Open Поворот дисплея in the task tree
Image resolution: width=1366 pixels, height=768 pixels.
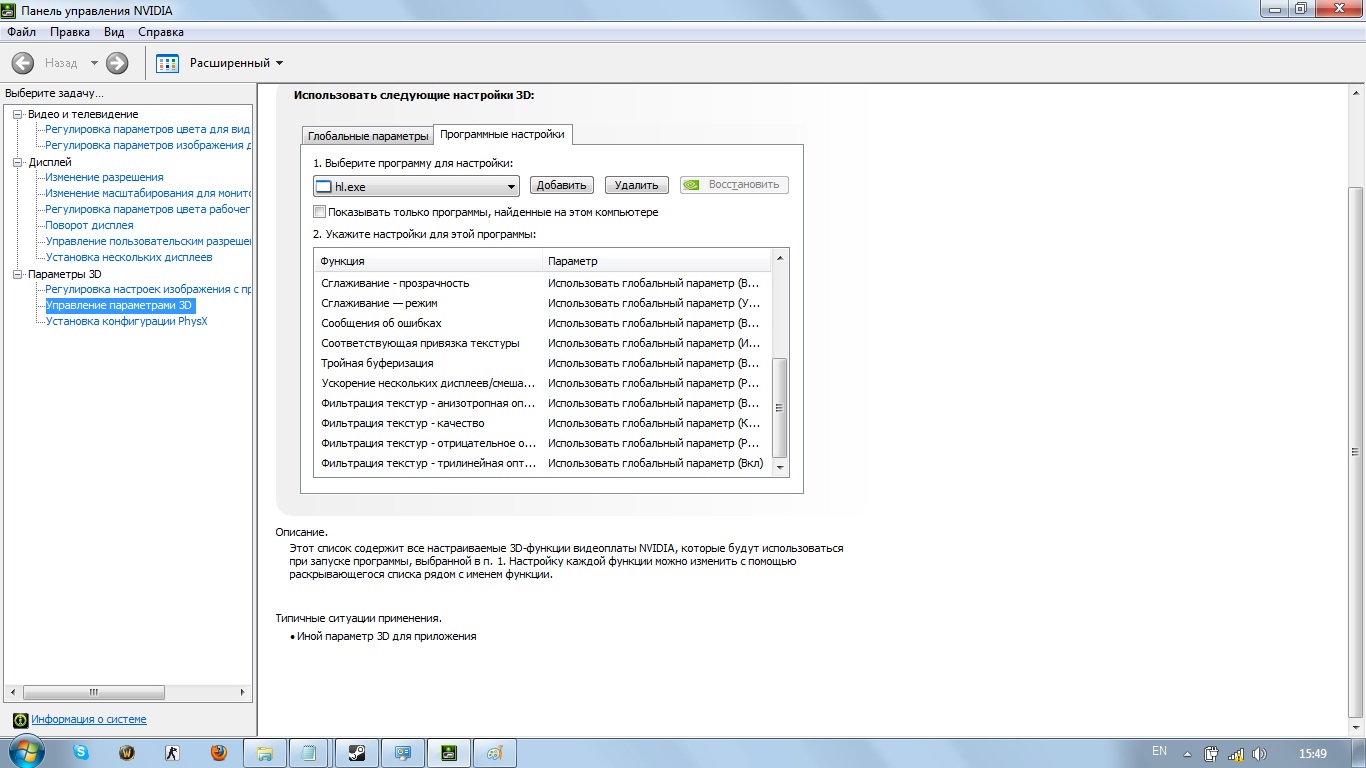click(x=89, y=226)
